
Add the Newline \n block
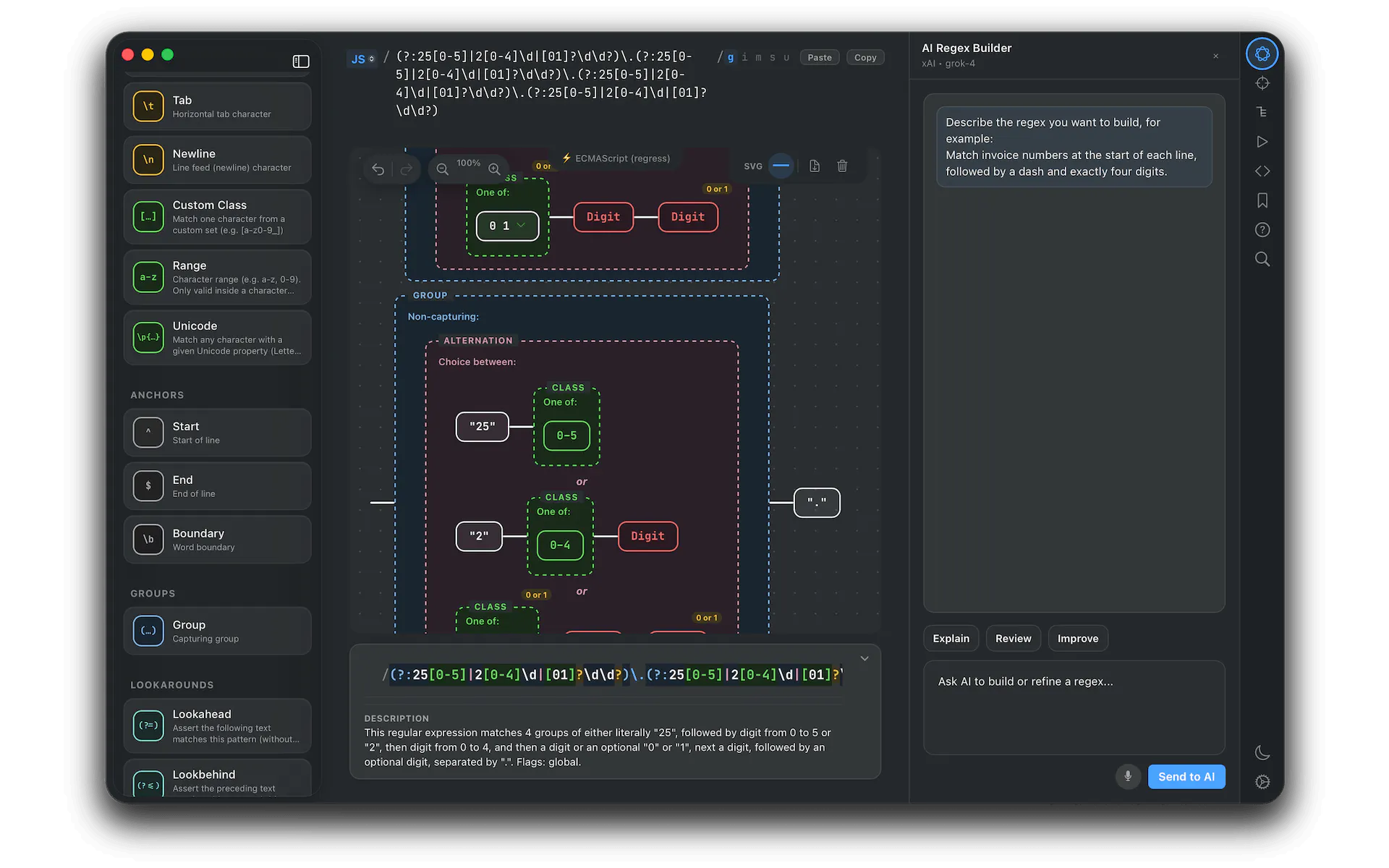tap(218, 160)
